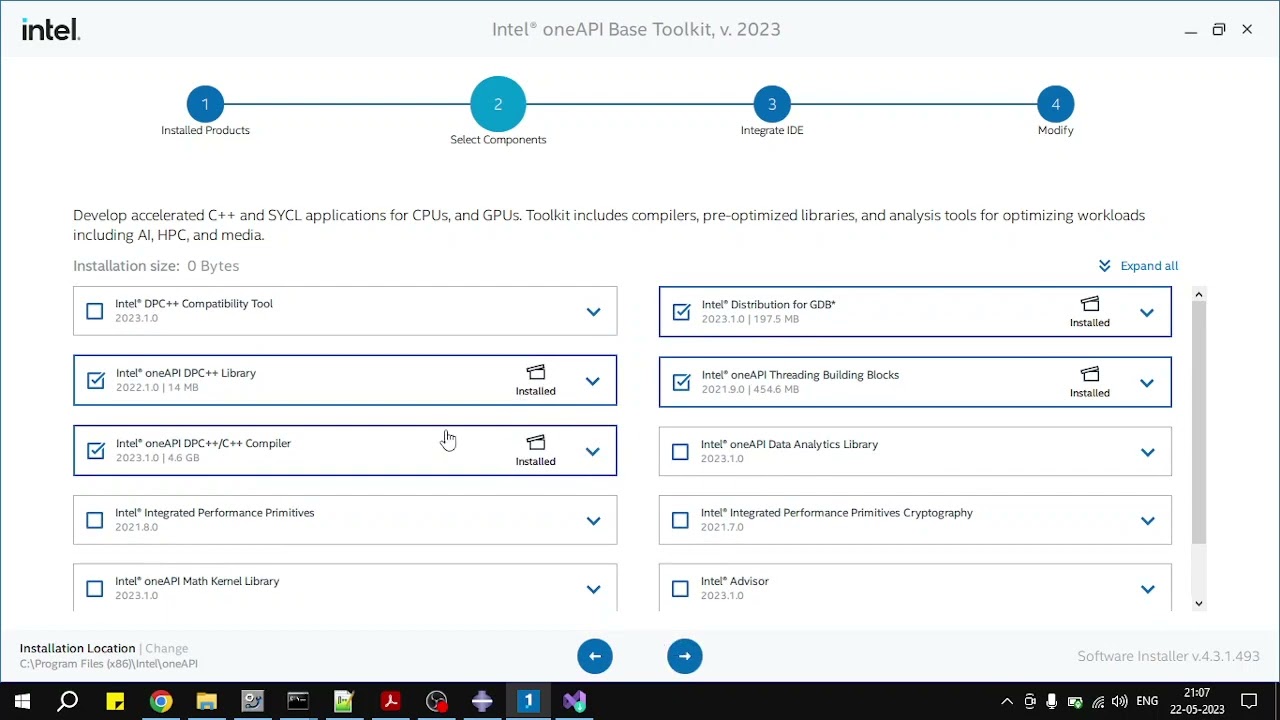Show hidden system tray icons

pos(1007,702)
